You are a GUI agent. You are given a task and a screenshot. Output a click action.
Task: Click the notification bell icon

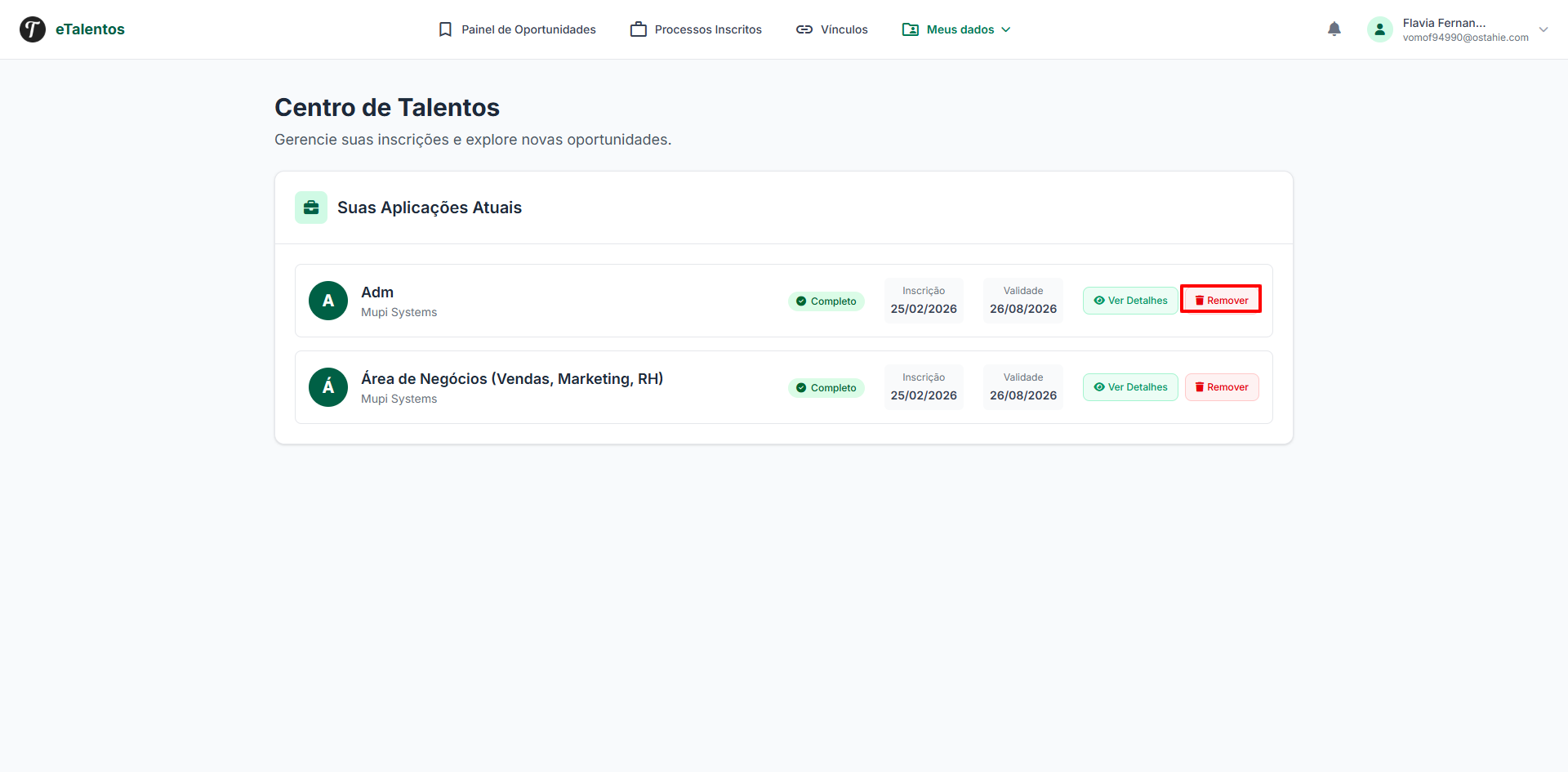tap(1334, 29)
